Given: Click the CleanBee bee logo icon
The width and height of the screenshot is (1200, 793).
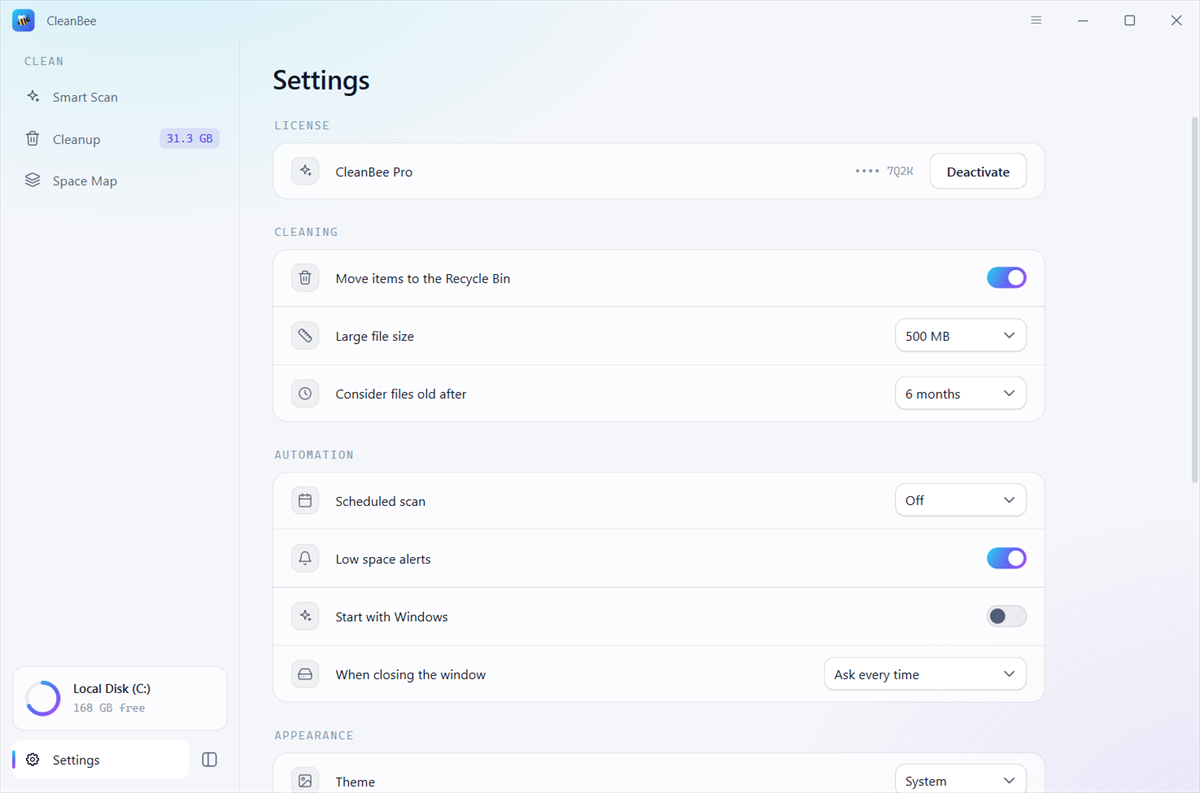Looking at the screenshot, I should (23, 20).
